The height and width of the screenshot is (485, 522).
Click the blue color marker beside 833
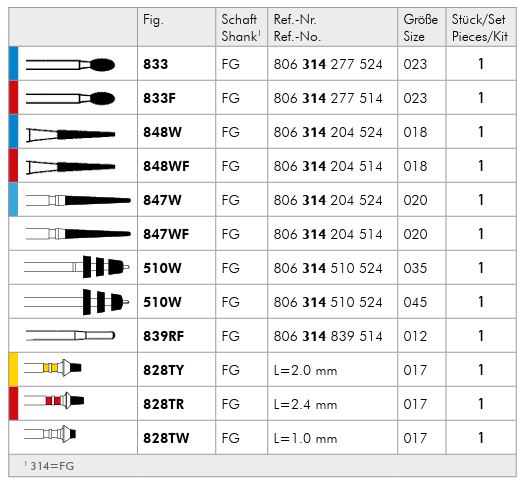coord(13,63)
